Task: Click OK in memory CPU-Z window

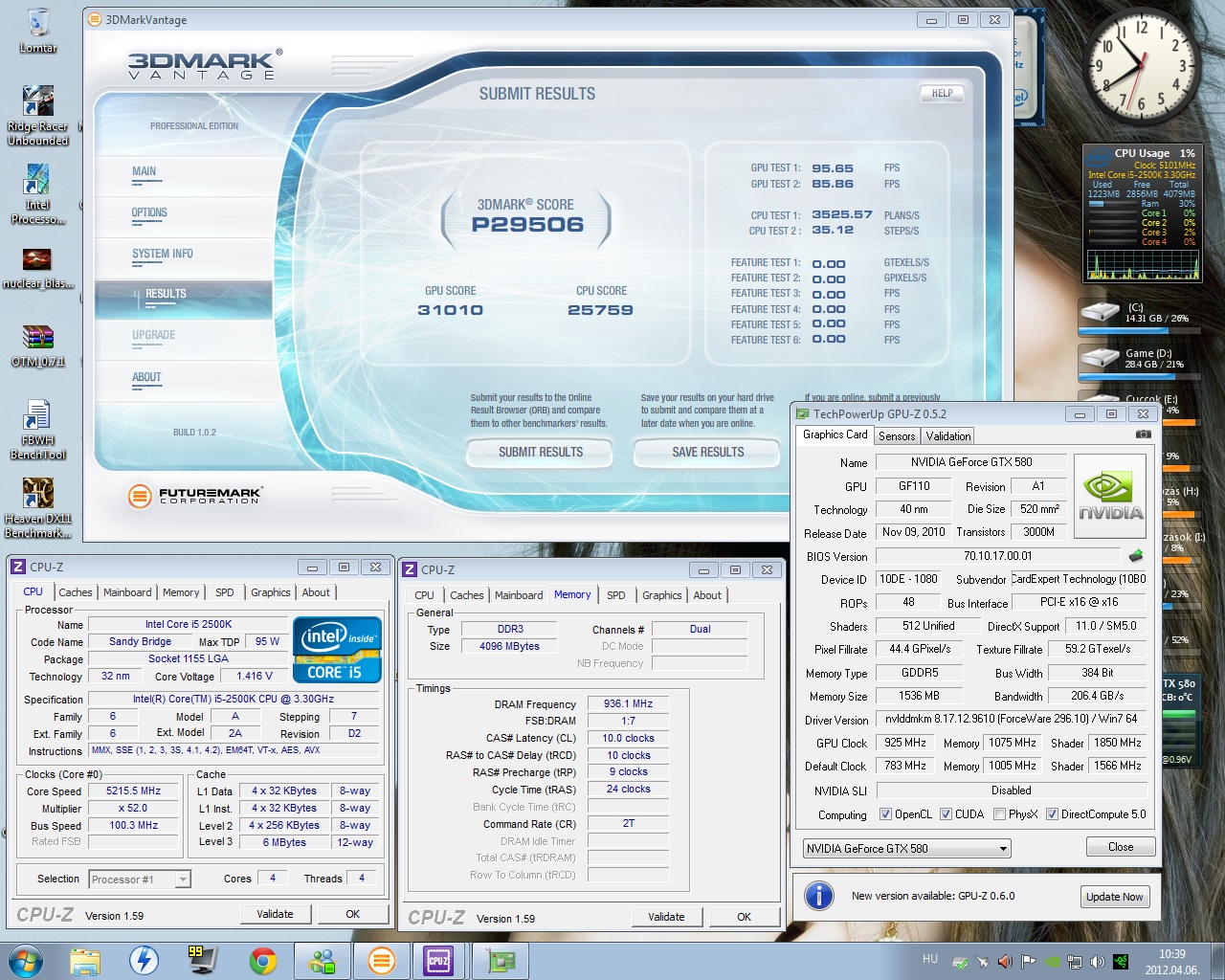Action: click(744, 917)
